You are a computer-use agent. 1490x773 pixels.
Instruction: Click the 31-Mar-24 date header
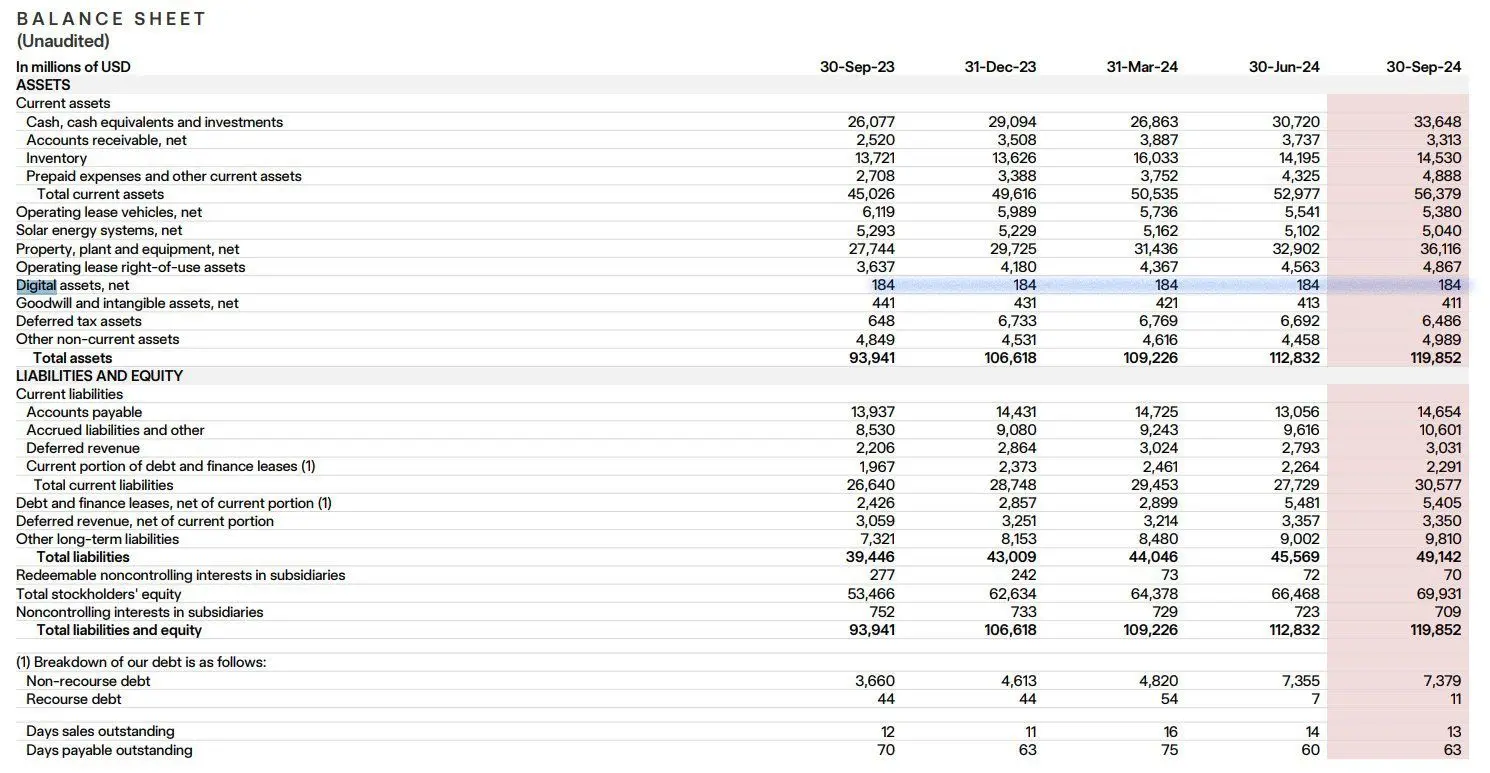(1142, 67)
